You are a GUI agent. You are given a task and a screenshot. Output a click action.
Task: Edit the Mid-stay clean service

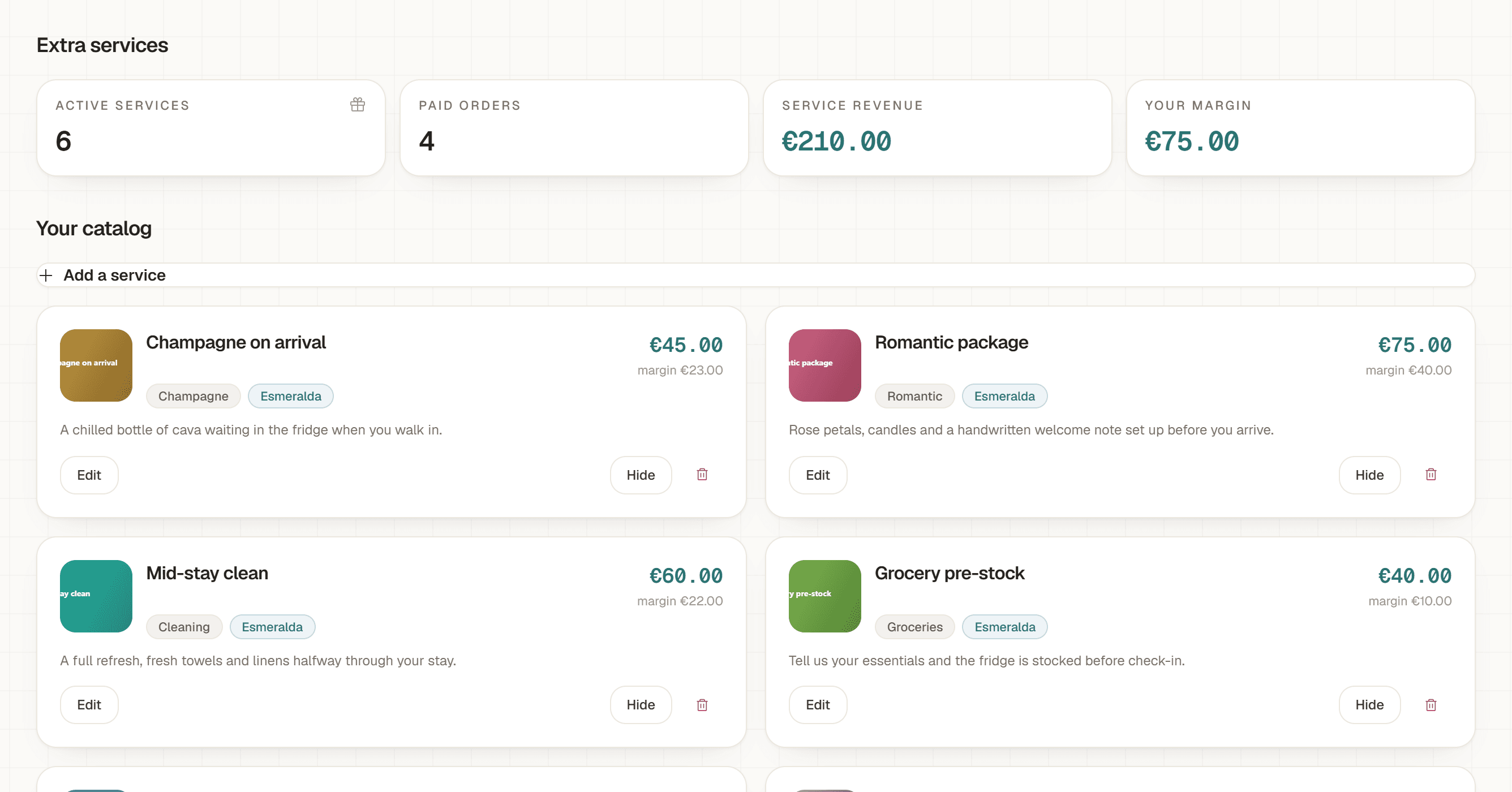point(89,704)
